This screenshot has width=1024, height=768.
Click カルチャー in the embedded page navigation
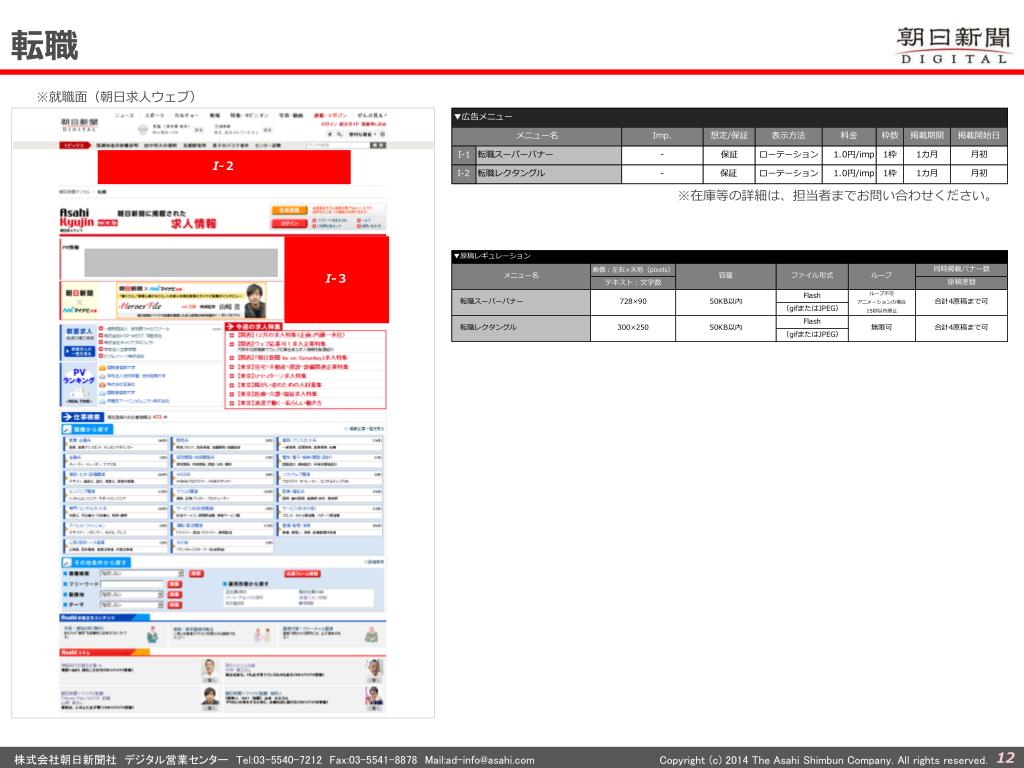coord(187,115)
